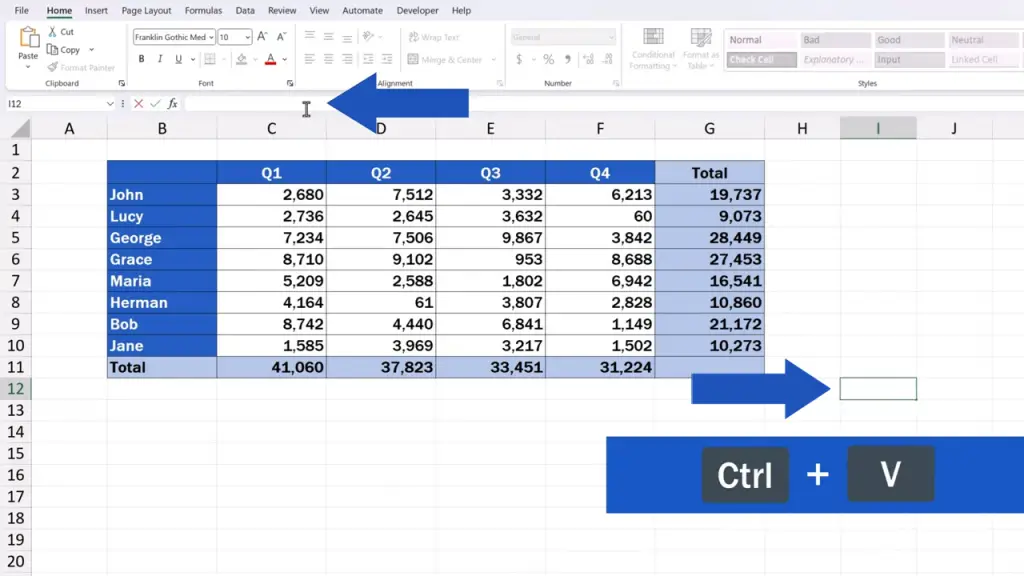1024x576 pixels.
Task: Open the Franklin Gothic Med font dropdown
Action: pyautogui.click(x=211, y=37)
